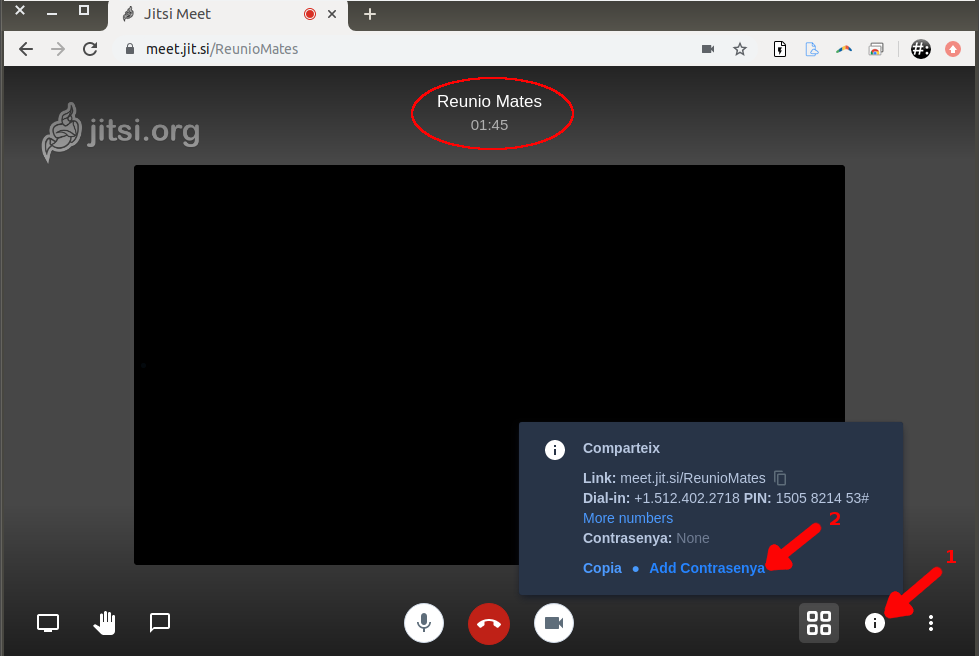
Task: Reload the browser page
Action: pyautogui.click(x=90, y=49)
